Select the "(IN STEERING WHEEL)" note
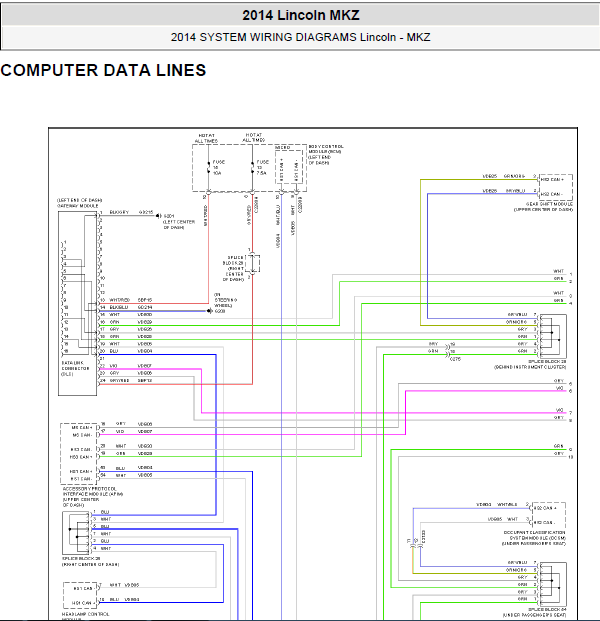 point(225,300)
